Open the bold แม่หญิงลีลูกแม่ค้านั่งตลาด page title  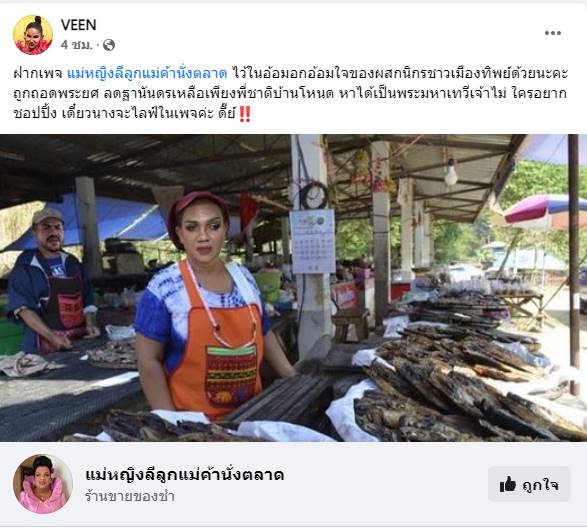[185, 474]
